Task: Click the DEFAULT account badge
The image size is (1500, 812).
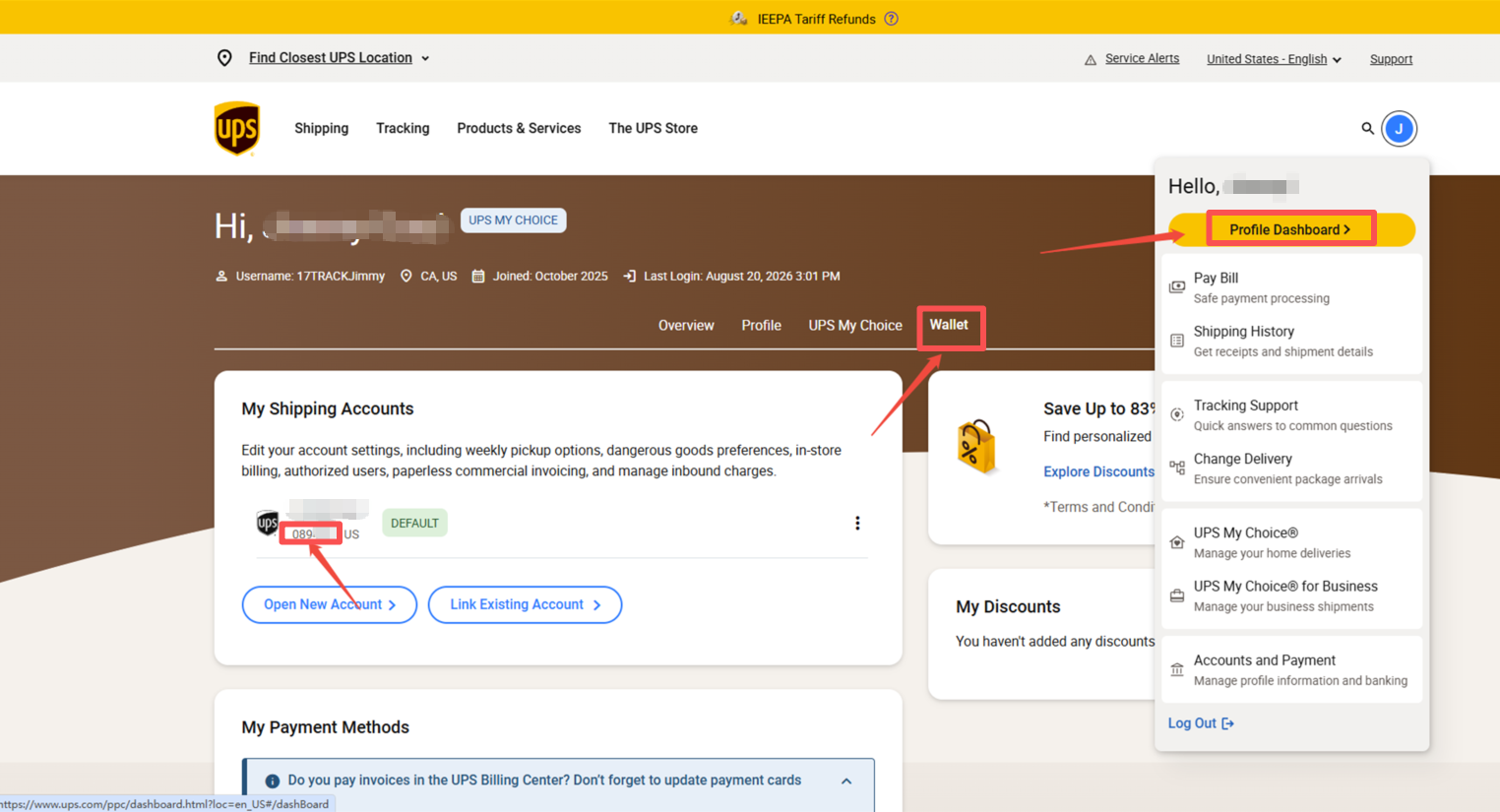Action: coord(414,523)
